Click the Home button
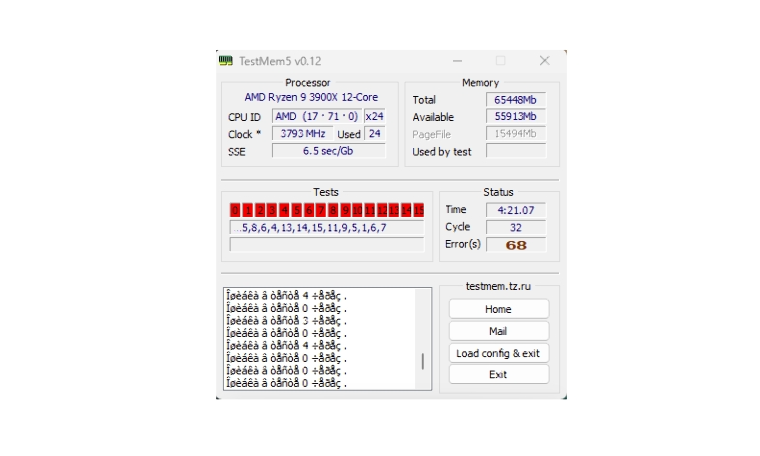The width and height of the screenshot is (760, 456). [498, 309]
